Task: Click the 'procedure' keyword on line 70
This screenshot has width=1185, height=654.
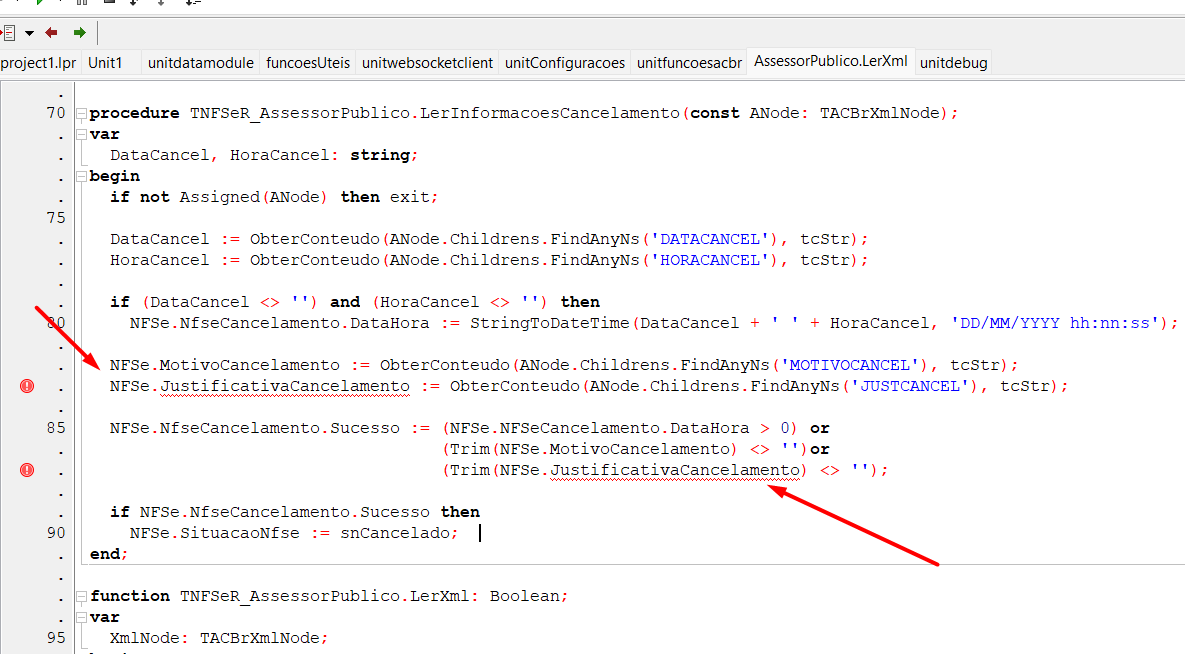Action: pos(135,113)
